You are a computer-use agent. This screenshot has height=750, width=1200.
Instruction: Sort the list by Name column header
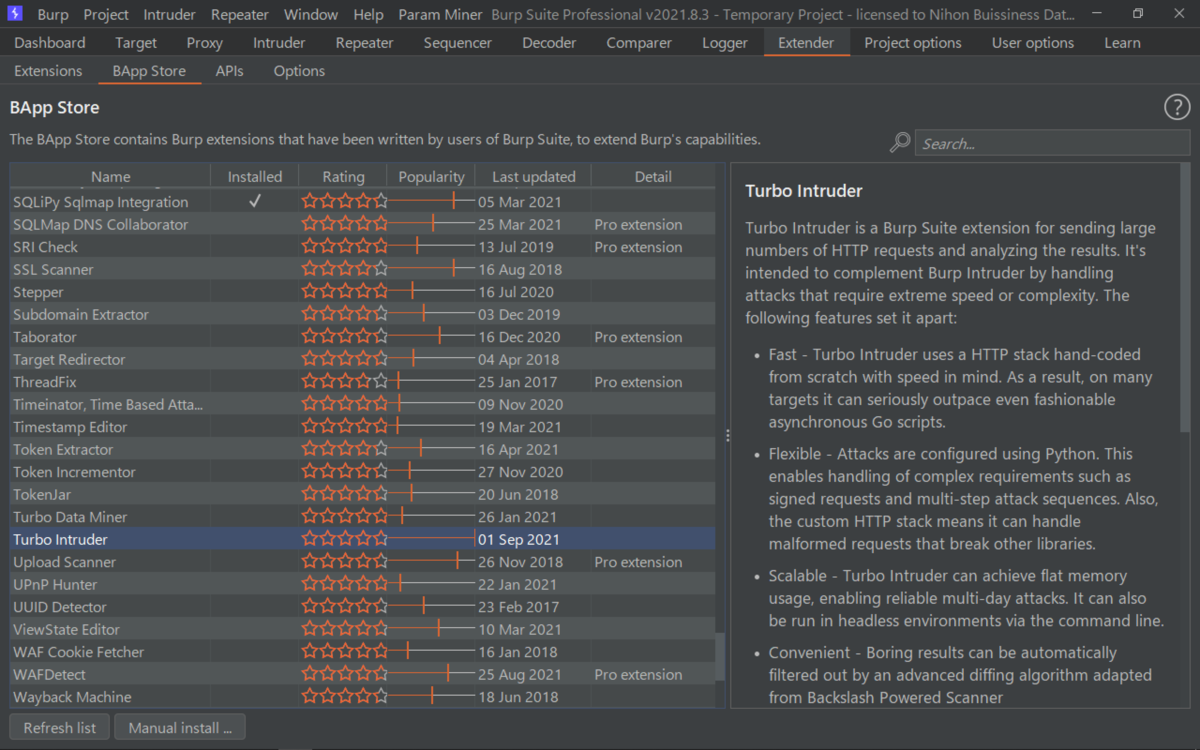[110, 176]
